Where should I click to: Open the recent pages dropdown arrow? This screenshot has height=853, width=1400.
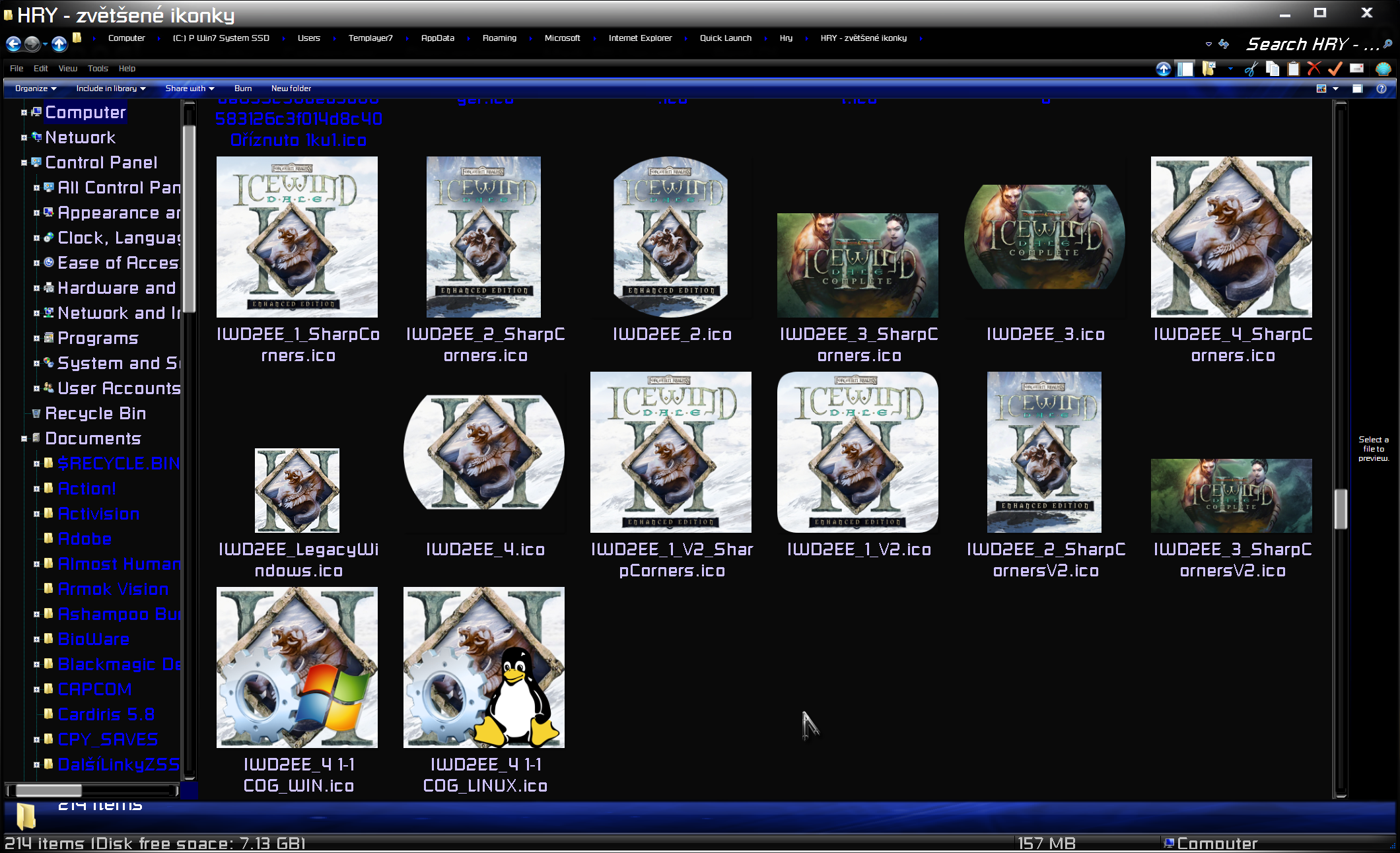coord(45,44)
